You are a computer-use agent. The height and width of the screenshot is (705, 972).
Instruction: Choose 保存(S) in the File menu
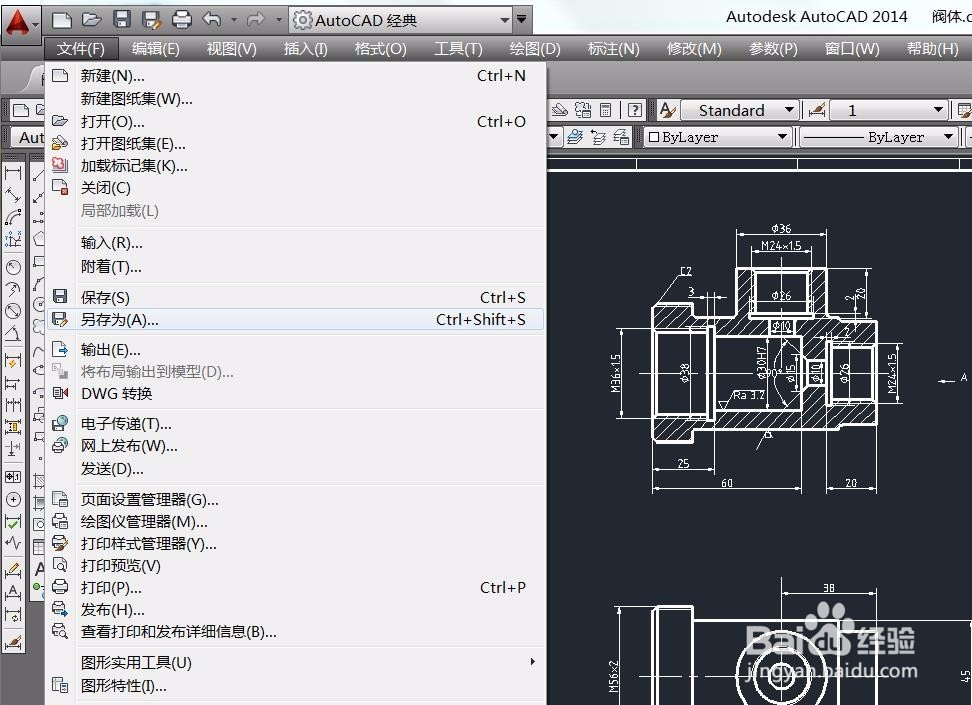tap(295, 298)
